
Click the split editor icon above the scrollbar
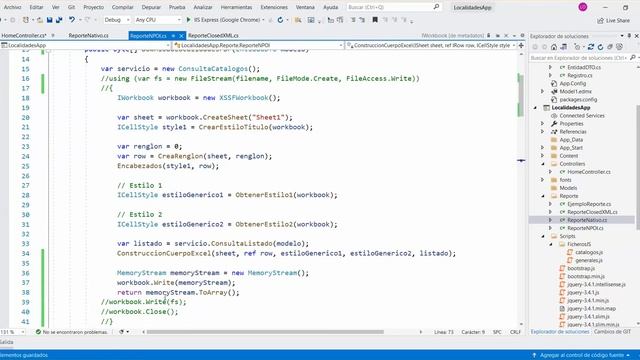[x=521, y=45]
